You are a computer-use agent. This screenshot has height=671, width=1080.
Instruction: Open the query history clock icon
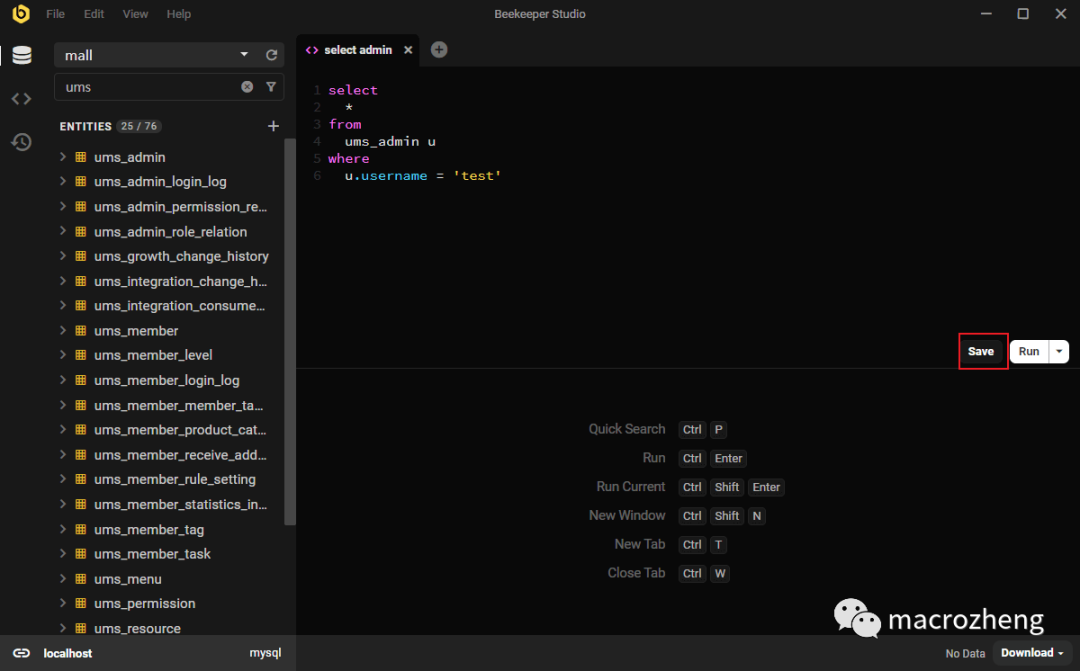(21, 142)
